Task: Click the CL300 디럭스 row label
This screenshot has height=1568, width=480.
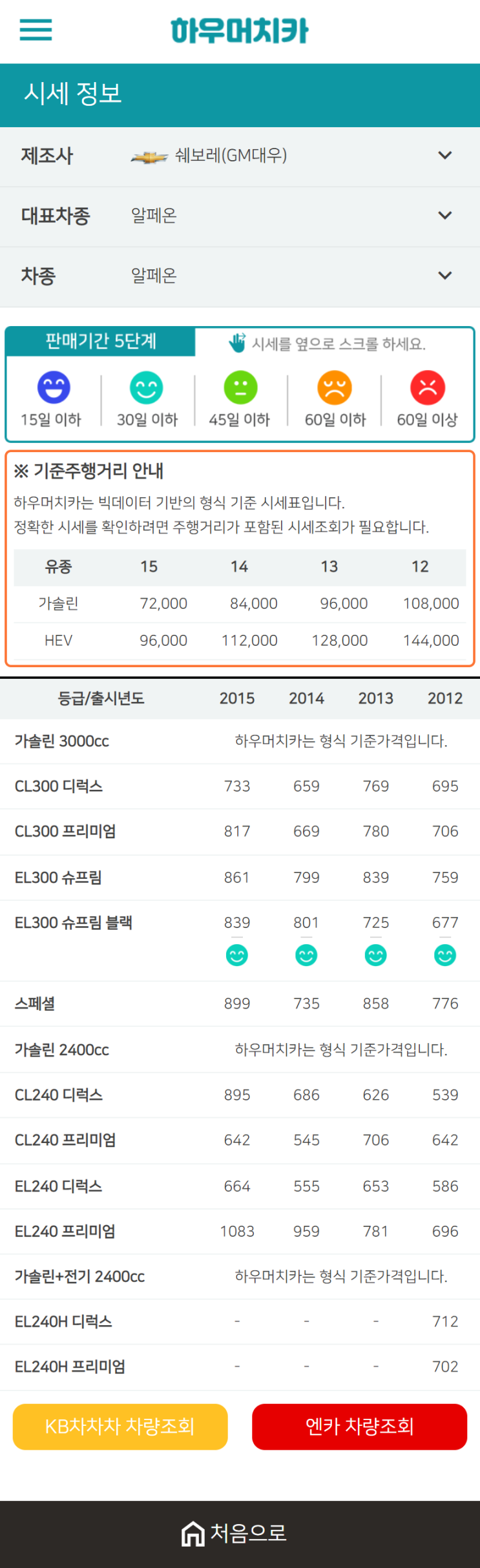Action: pyautogui.click(x=59, y=786)
